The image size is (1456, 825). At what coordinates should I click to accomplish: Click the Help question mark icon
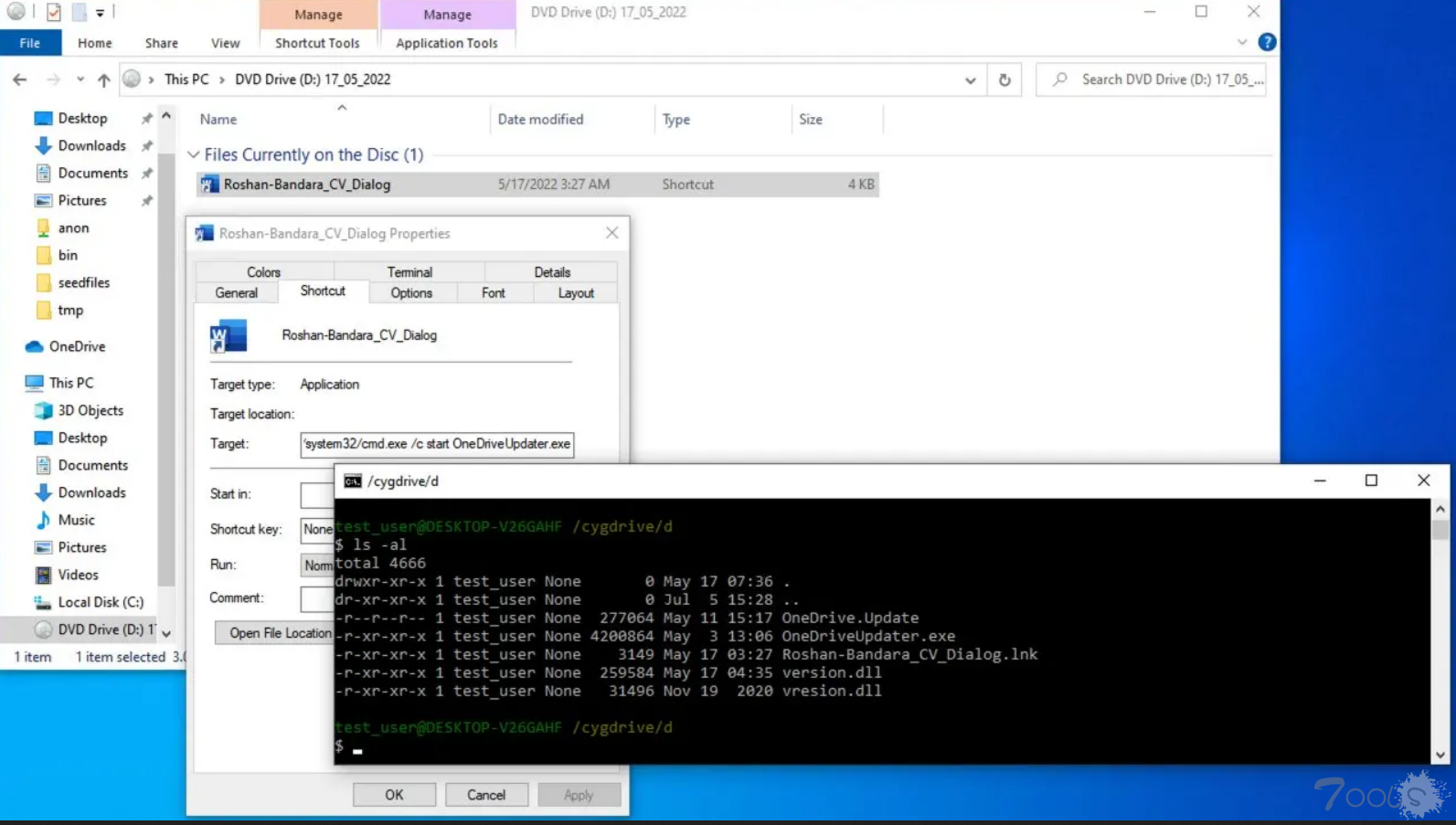[x=1267, y=42]
